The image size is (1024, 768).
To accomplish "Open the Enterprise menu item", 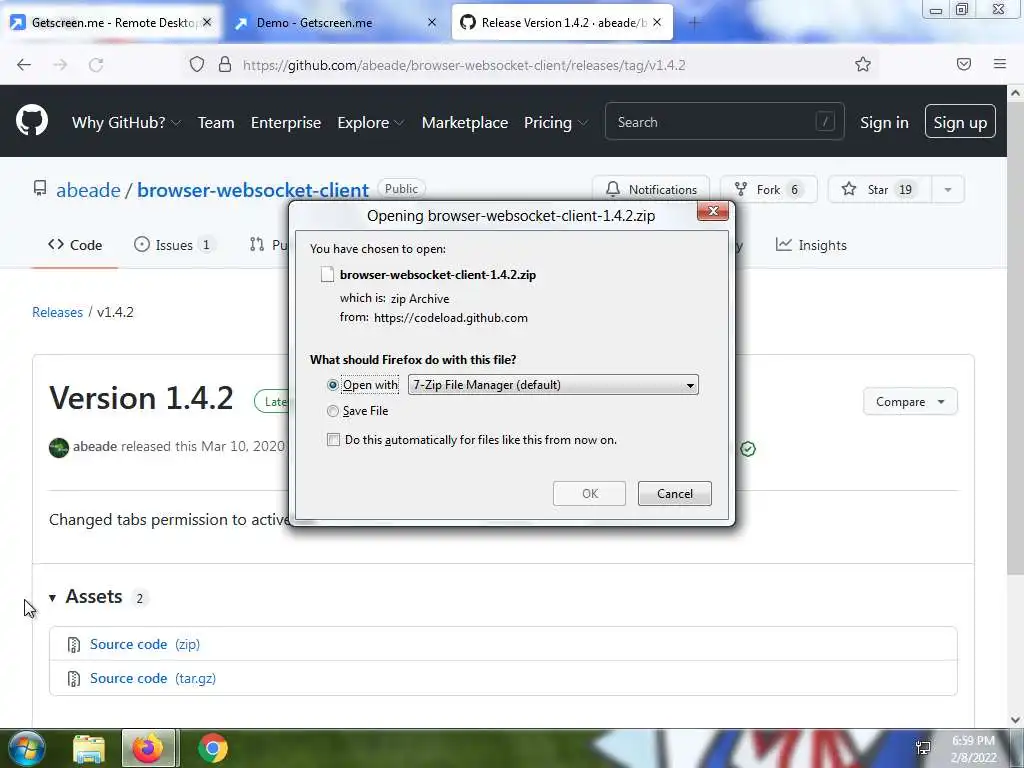I will coord(285,123).
